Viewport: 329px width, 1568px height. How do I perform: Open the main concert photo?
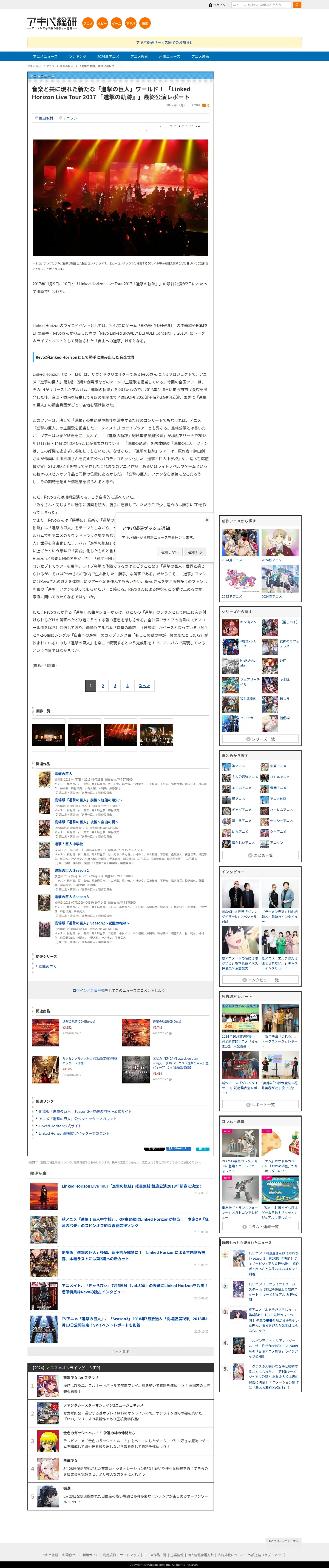pyautogui.click(x=121, y=198)
